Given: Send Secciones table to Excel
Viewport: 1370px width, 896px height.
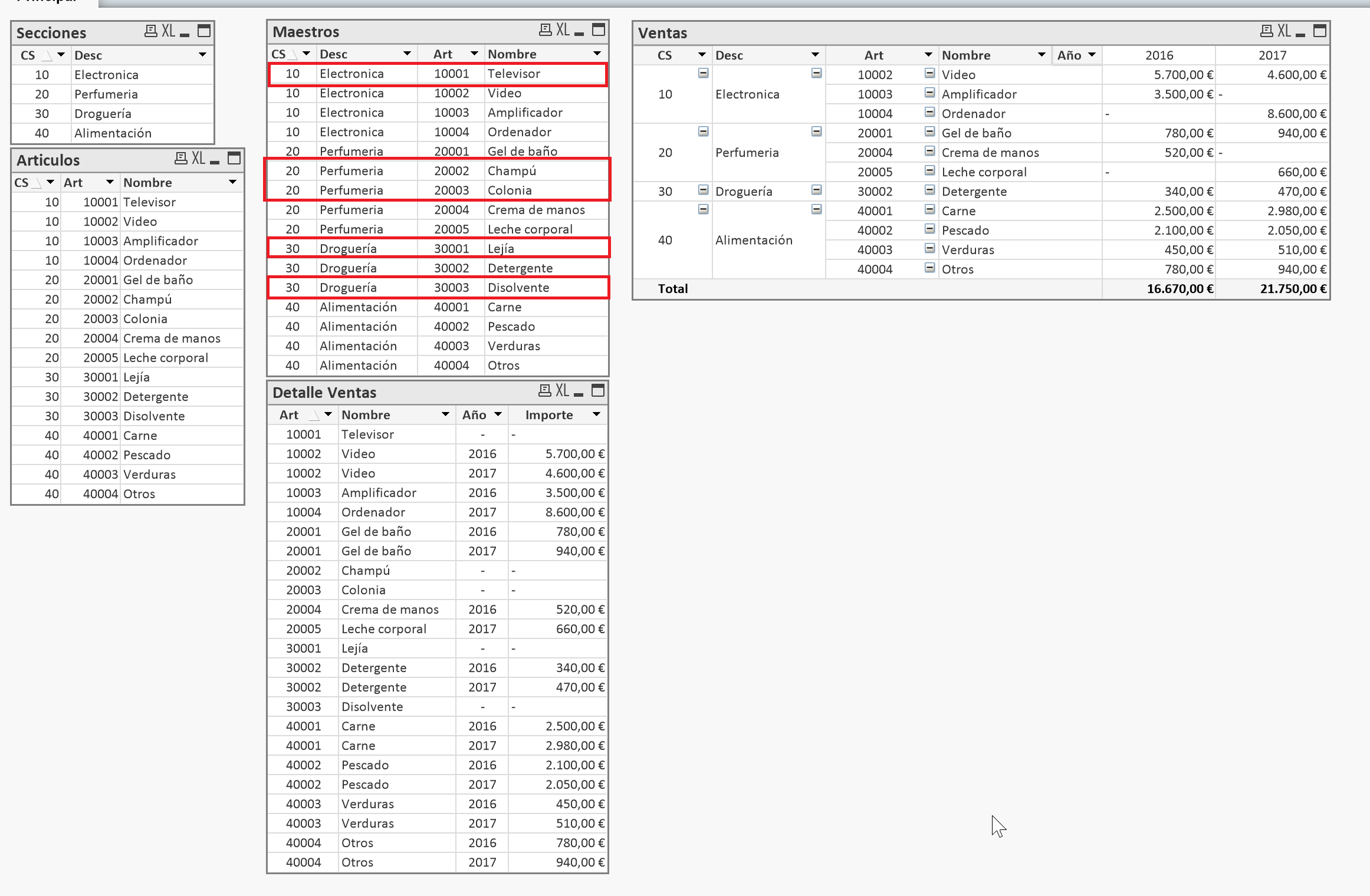Looking at the screenshot, I should tap(169, 31).
